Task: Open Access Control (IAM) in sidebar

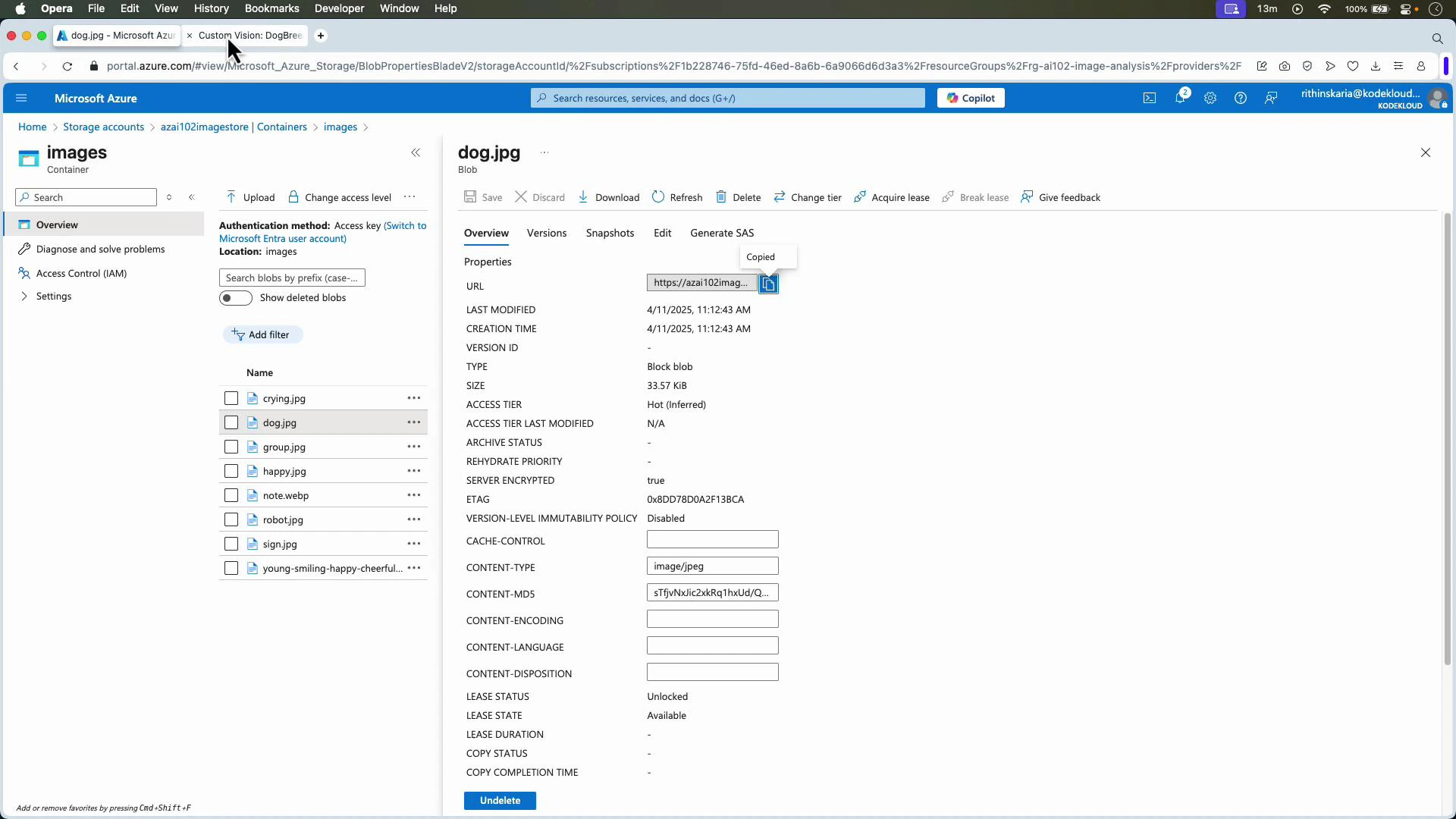Action: (x=81, y=273)
